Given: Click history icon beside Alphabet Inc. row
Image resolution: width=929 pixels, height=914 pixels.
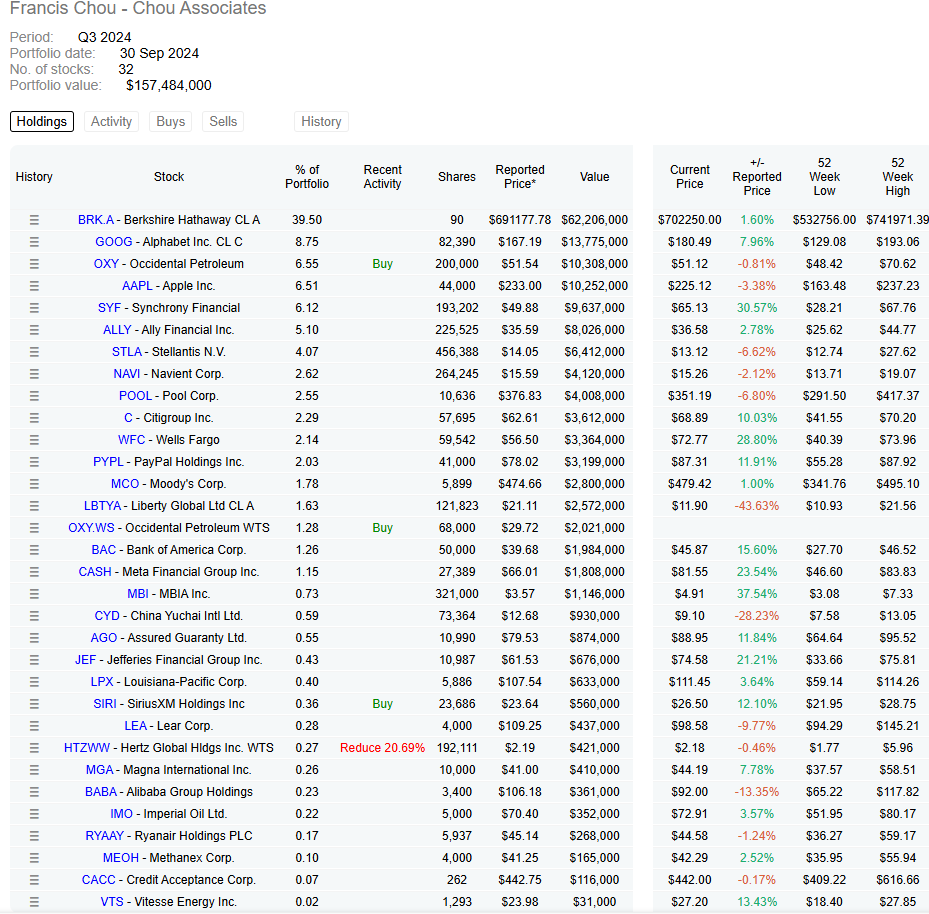Looking at the screenshot, I should point(34,242).
